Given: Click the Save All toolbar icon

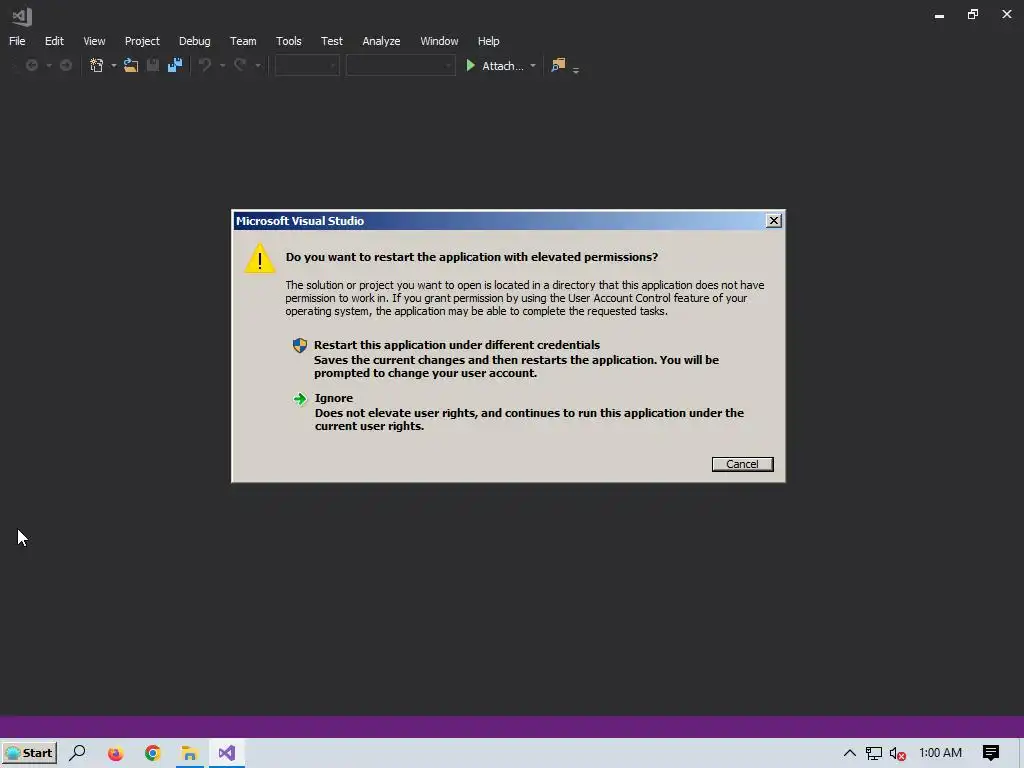Looking at the screenshot, I should [174, 65].
